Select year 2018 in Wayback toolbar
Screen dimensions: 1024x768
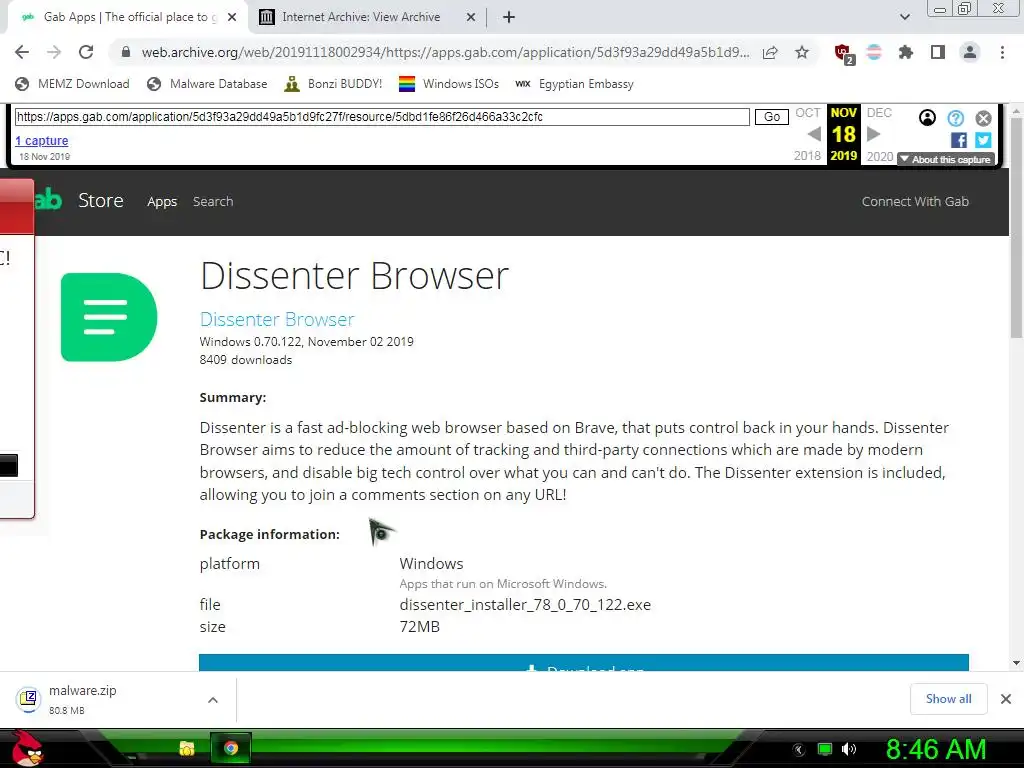[807, 156]
